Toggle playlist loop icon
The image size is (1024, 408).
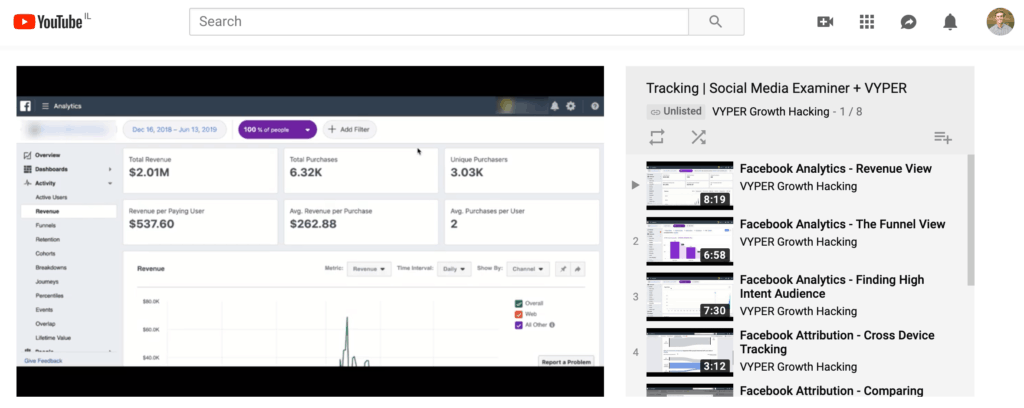(x=656, y=137)
